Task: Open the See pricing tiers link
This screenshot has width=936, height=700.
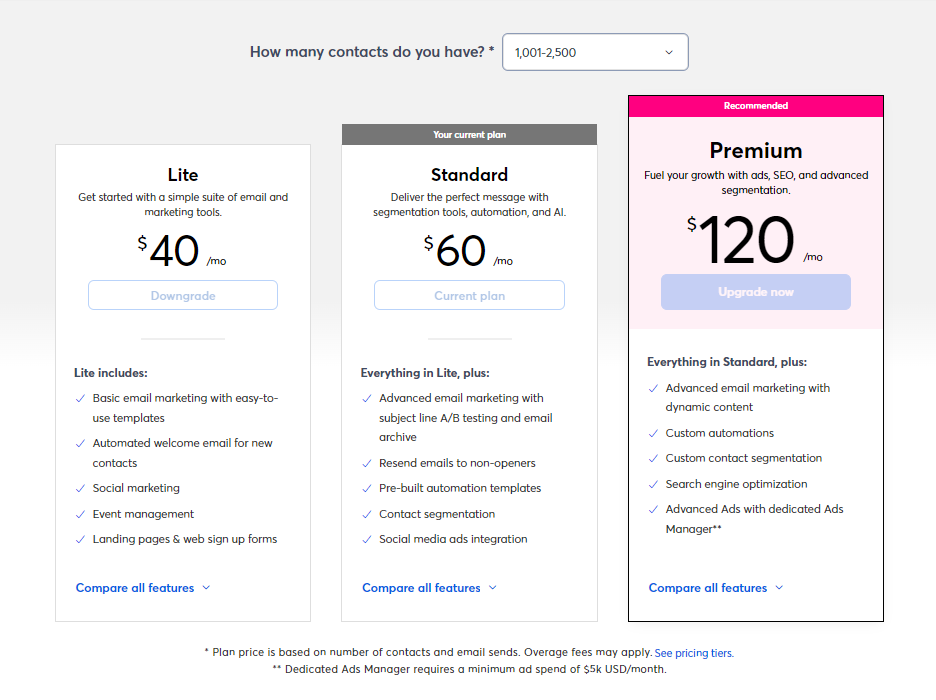Action: tap(693, 653)
